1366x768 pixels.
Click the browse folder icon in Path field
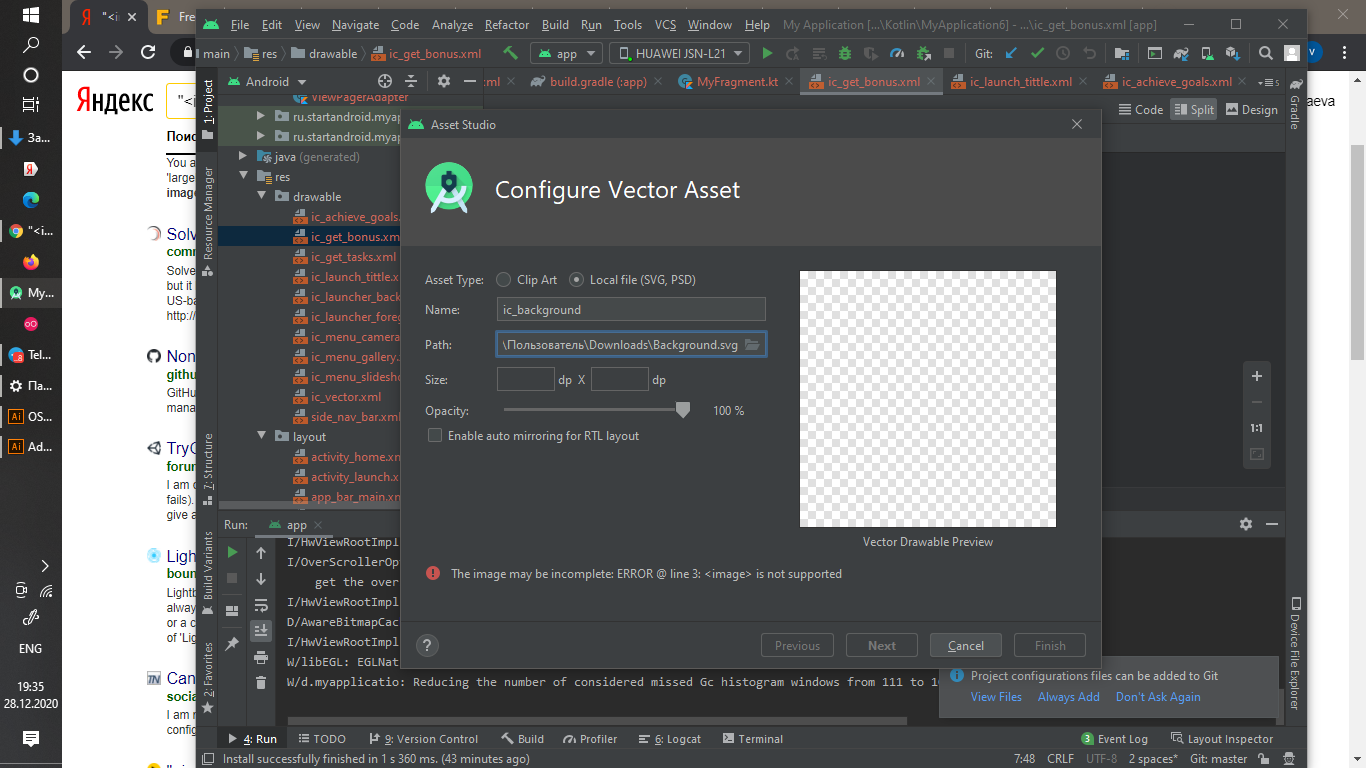pyautogui.click(x=753, y=345)
